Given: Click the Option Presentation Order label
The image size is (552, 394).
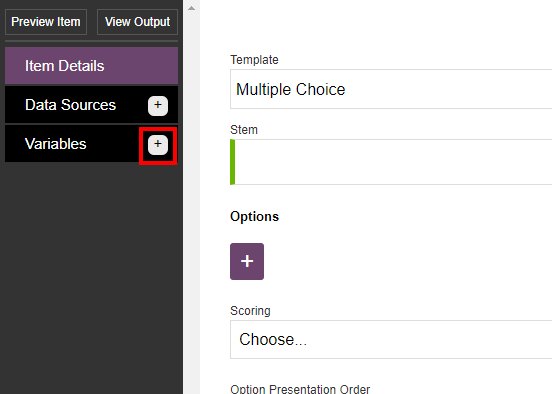Looking at the screenshot, I should coord(300,389).
